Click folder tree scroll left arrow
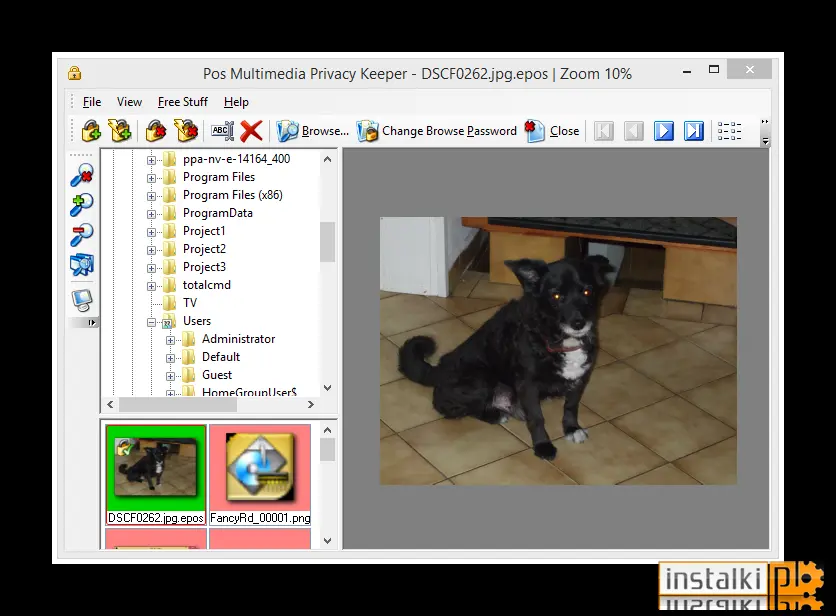Screen dimensions: 836x616 (x=110, y=405)
